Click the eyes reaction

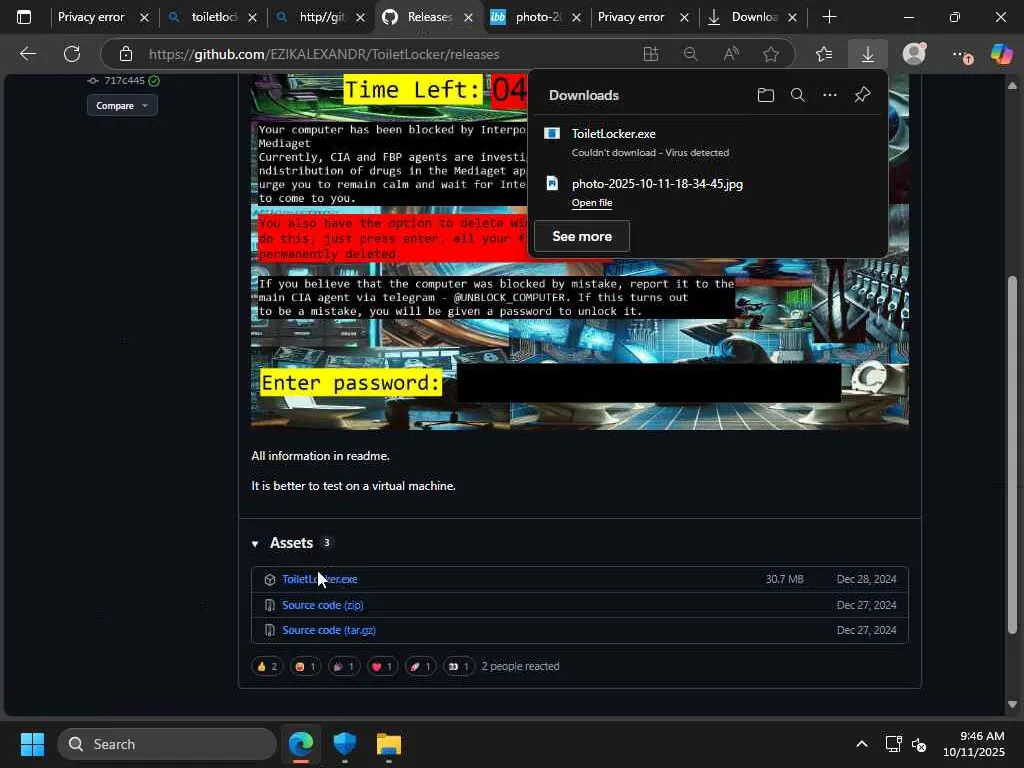pos(458,666)
